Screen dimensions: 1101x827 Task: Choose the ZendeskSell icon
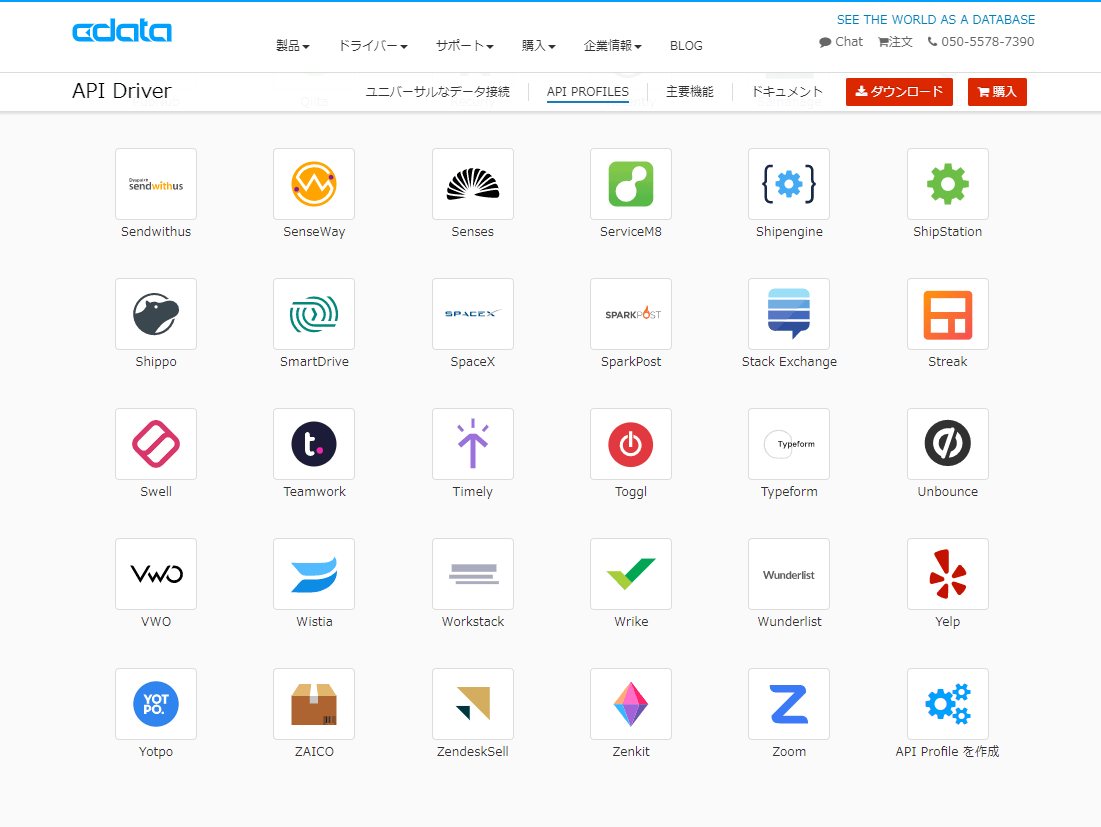tap(473, 703)
